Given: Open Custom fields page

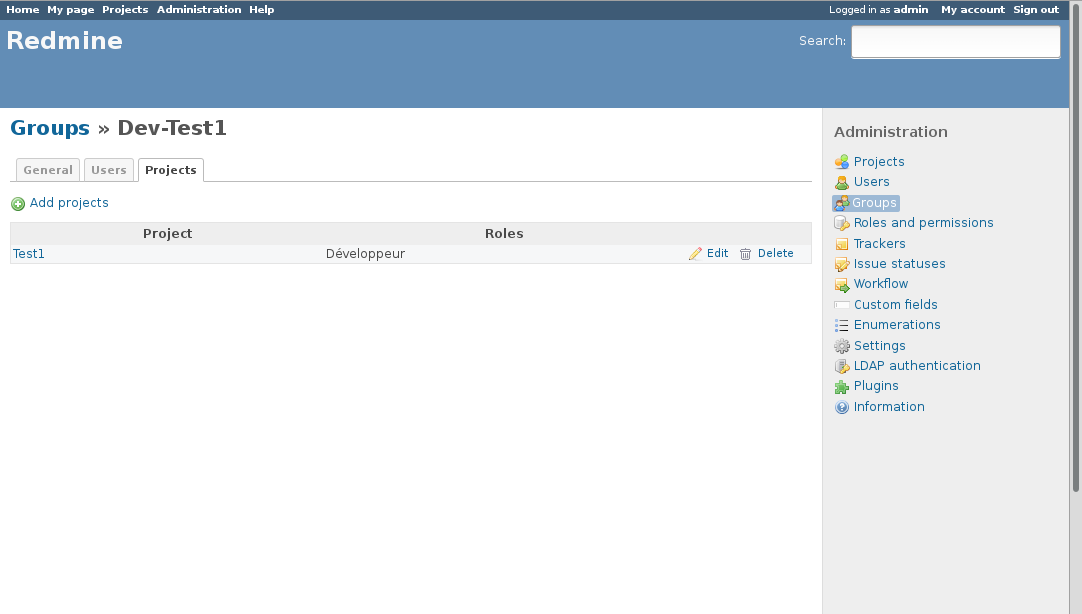Looking at the screenshot, I should [x=896, y=304].
